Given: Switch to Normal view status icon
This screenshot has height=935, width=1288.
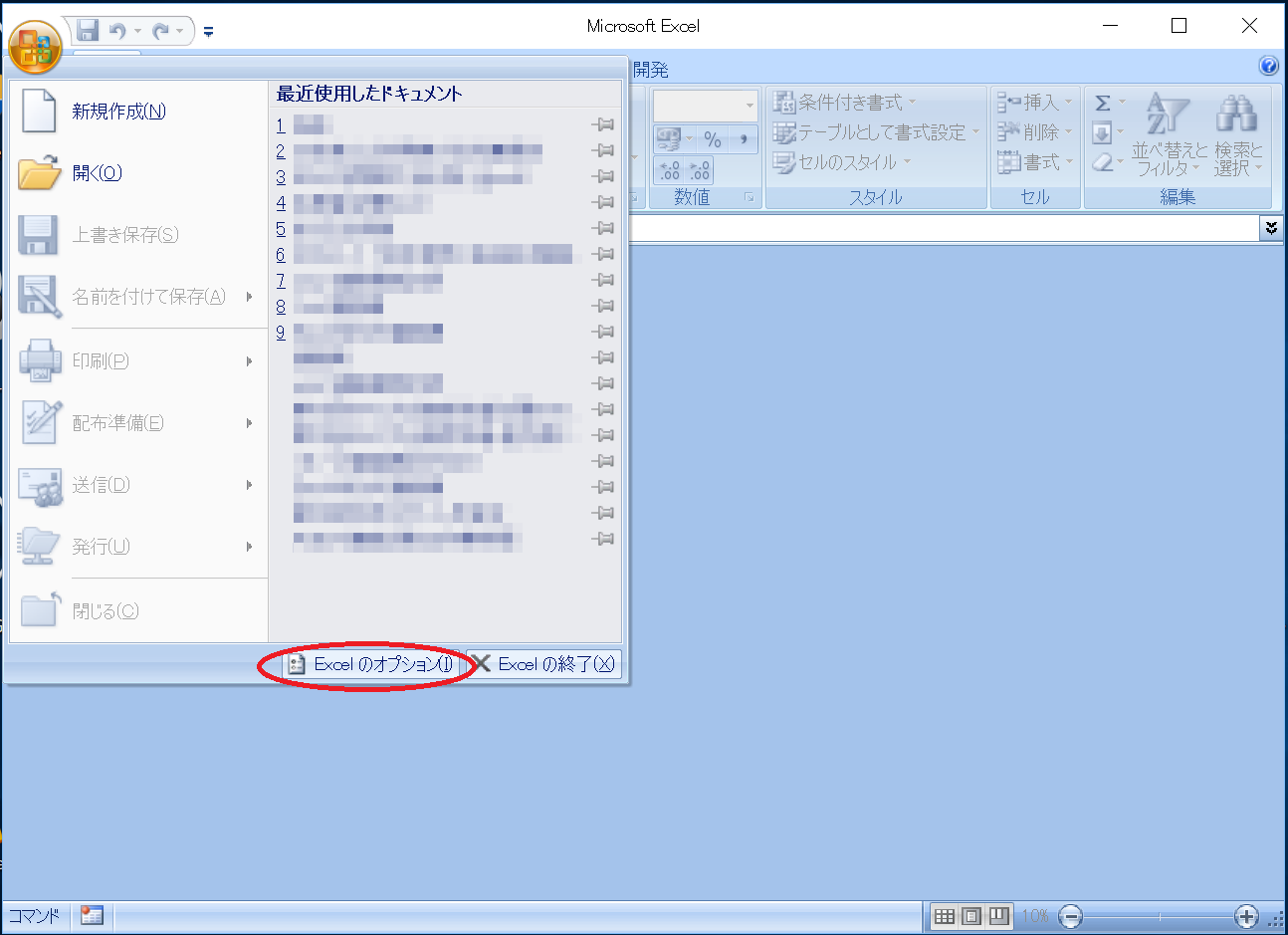Looking at the screenshot, I should pos(945,916).
